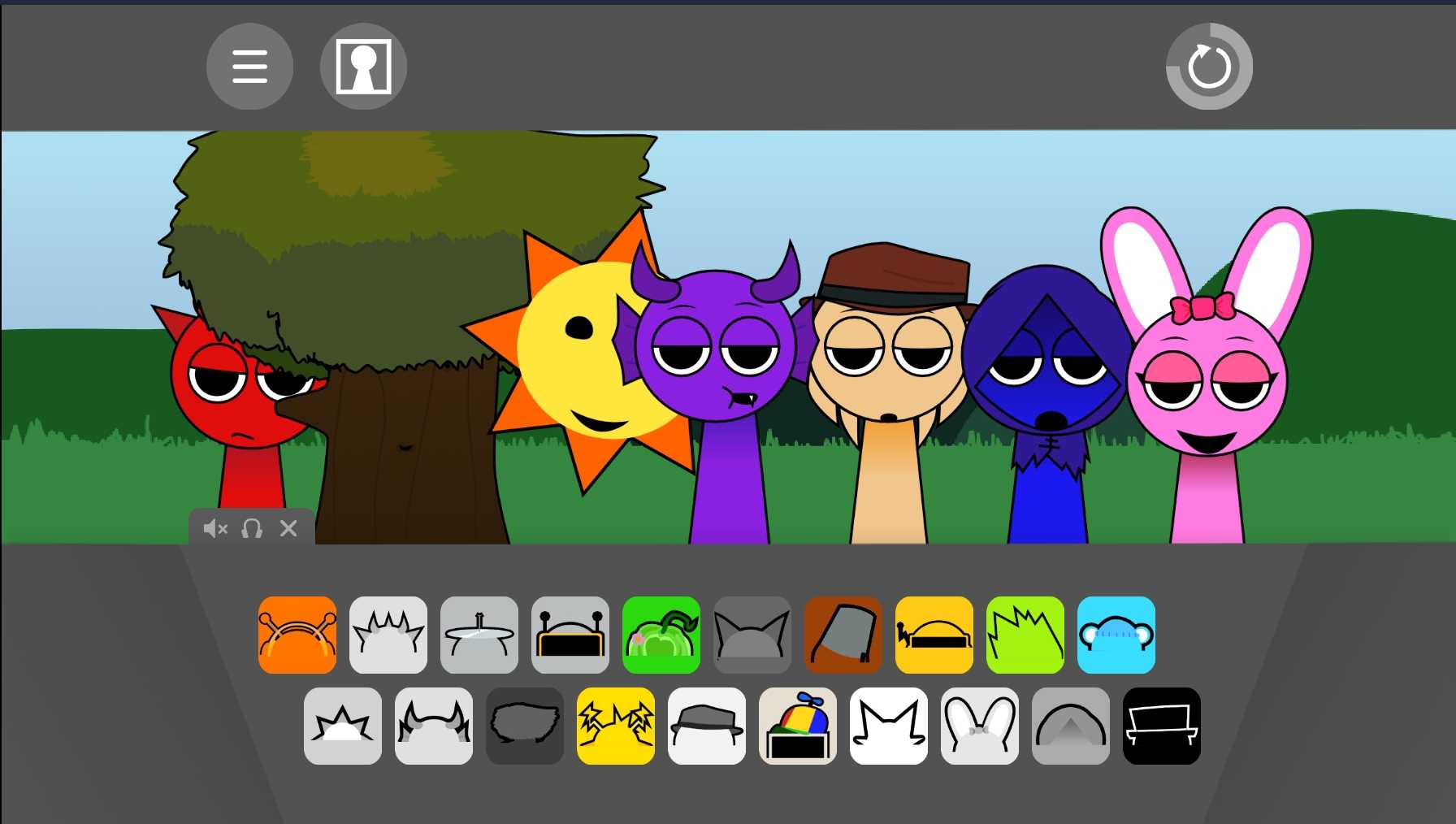Mute the red character's sound
1456x824 pixels.
214,529
